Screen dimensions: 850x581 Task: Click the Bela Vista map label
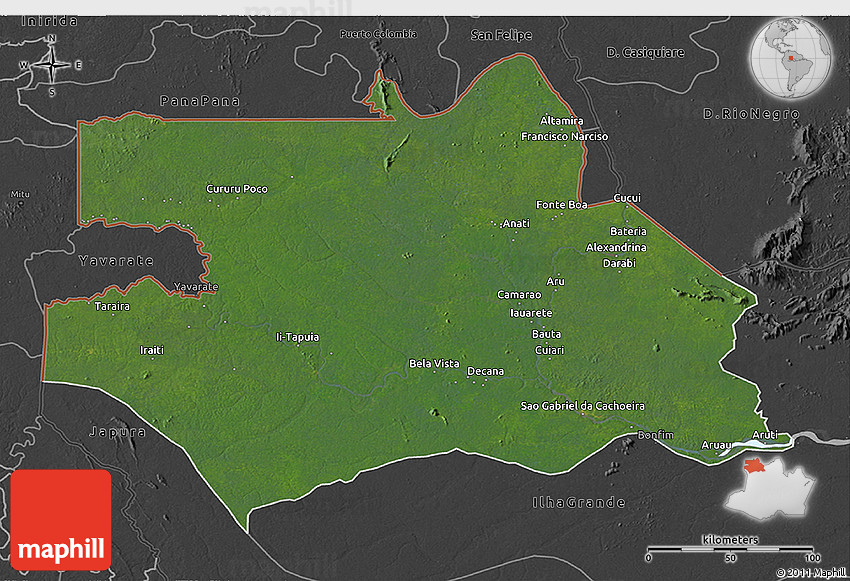[434, 363]
